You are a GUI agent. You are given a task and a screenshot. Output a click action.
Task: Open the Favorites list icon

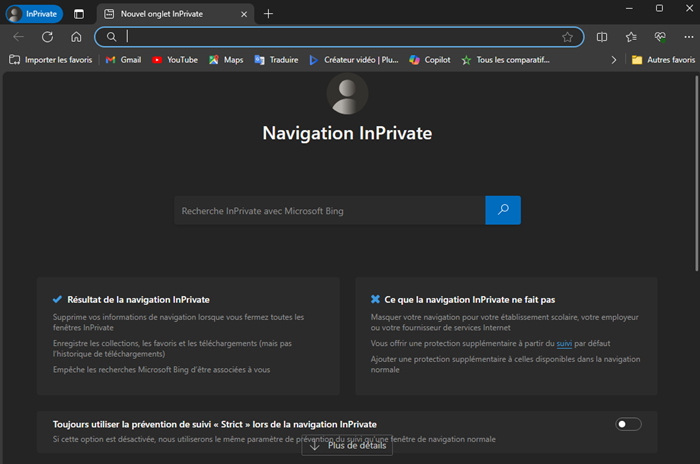631,37
